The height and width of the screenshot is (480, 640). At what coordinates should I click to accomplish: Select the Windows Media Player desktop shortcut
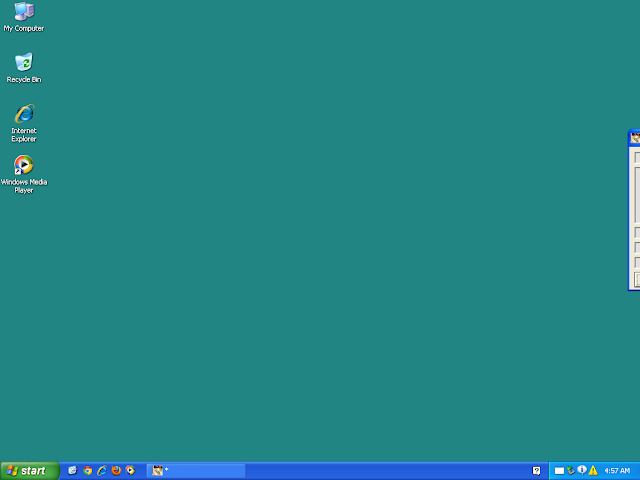click(x=24, y=174)
